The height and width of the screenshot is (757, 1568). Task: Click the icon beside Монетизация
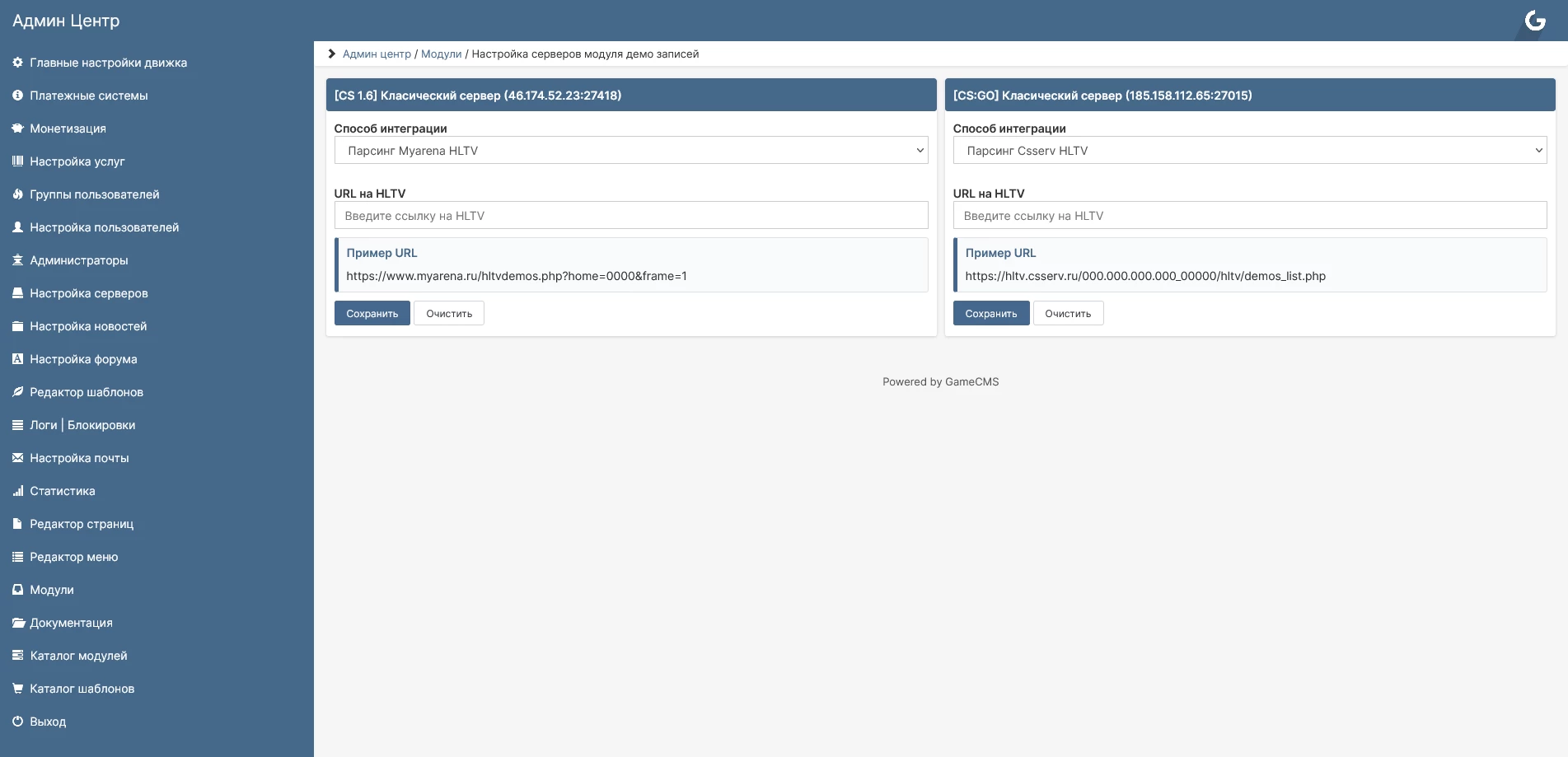17,129
